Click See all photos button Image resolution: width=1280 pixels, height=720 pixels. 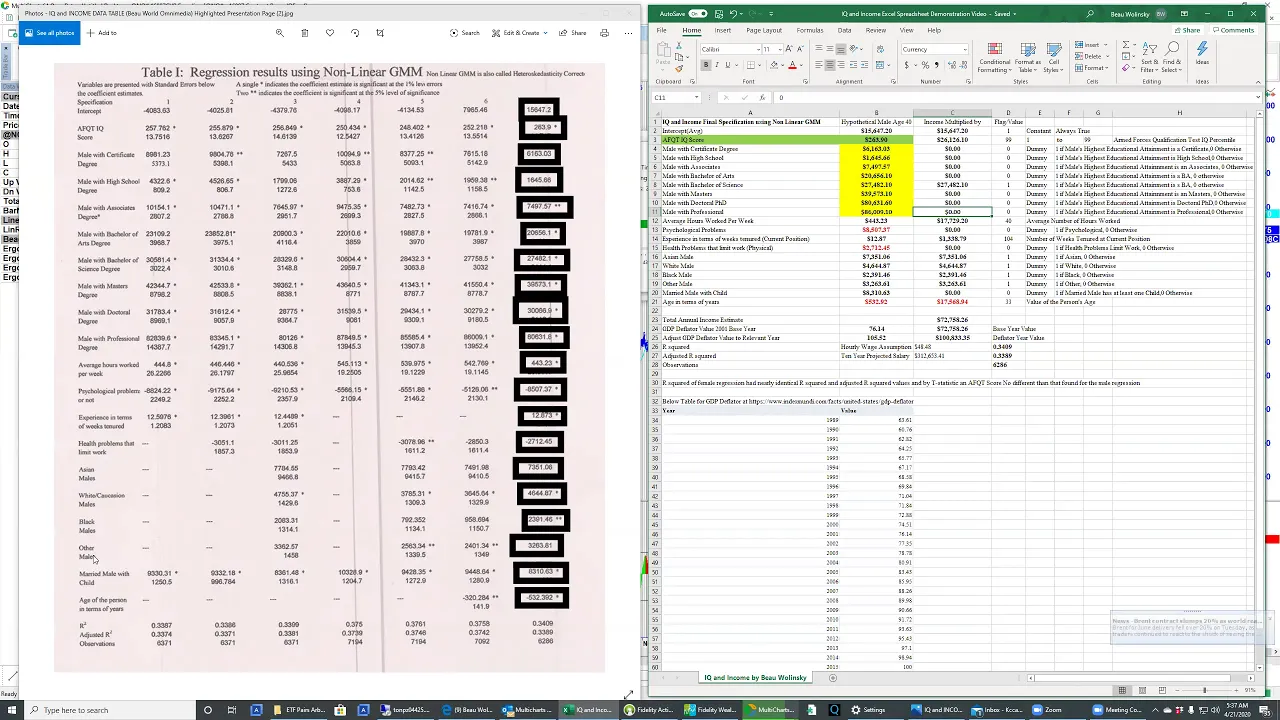coord(49,33)
